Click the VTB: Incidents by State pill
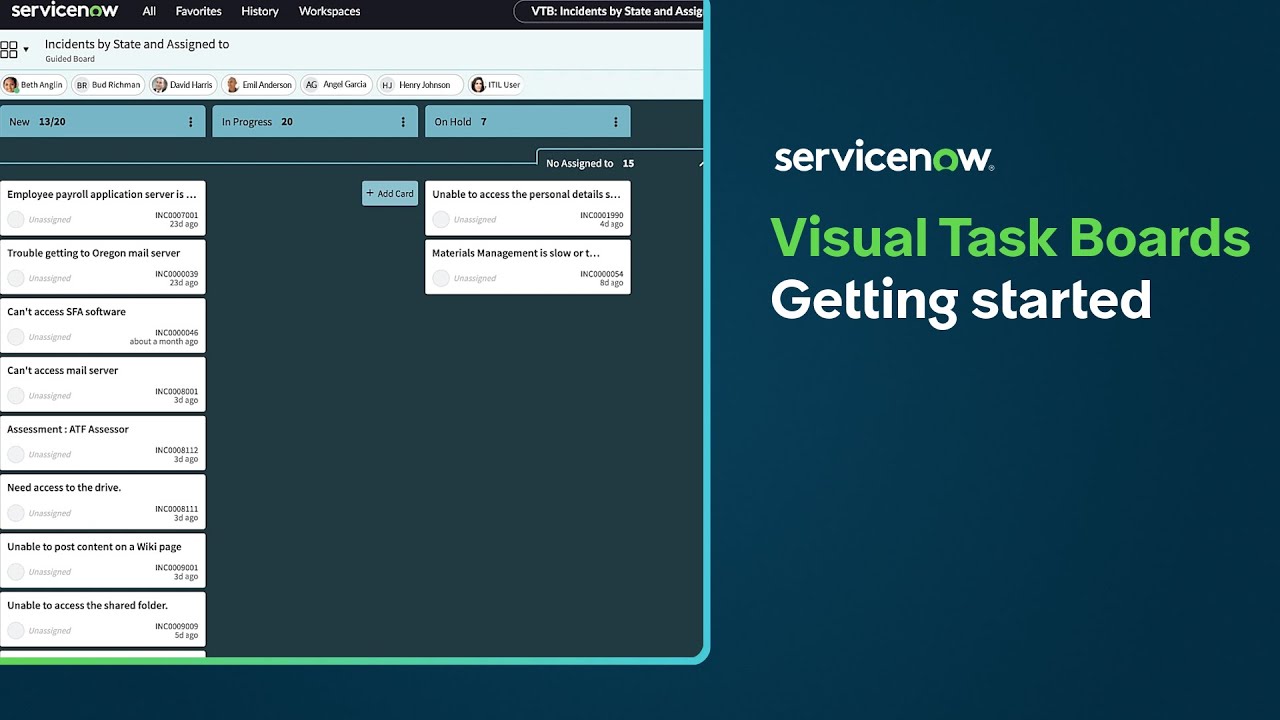Image resolution: width=1280 pixels, height=720 pixels. [609, 11]
